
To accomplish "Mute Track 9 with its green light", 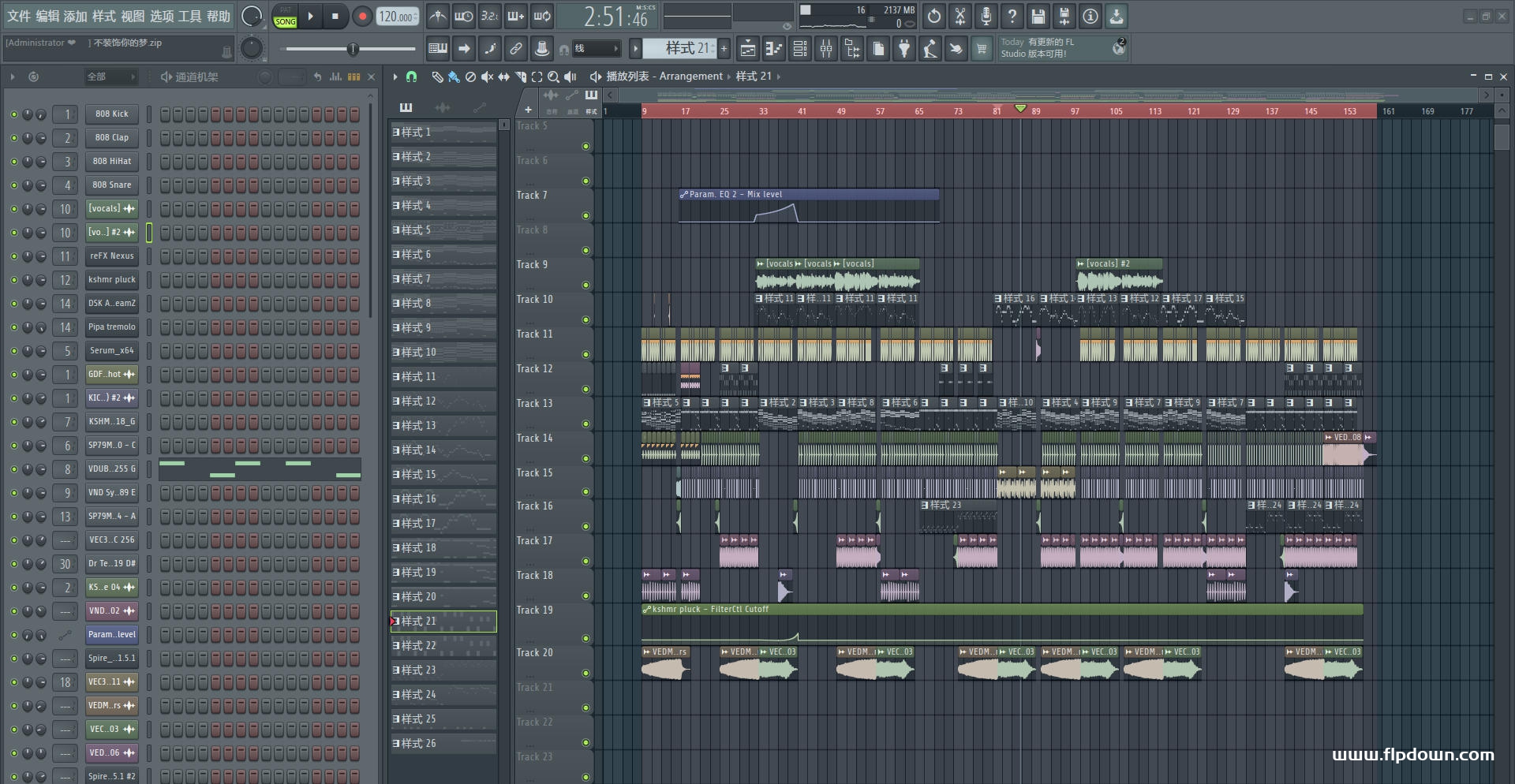I will click(585, 285).
